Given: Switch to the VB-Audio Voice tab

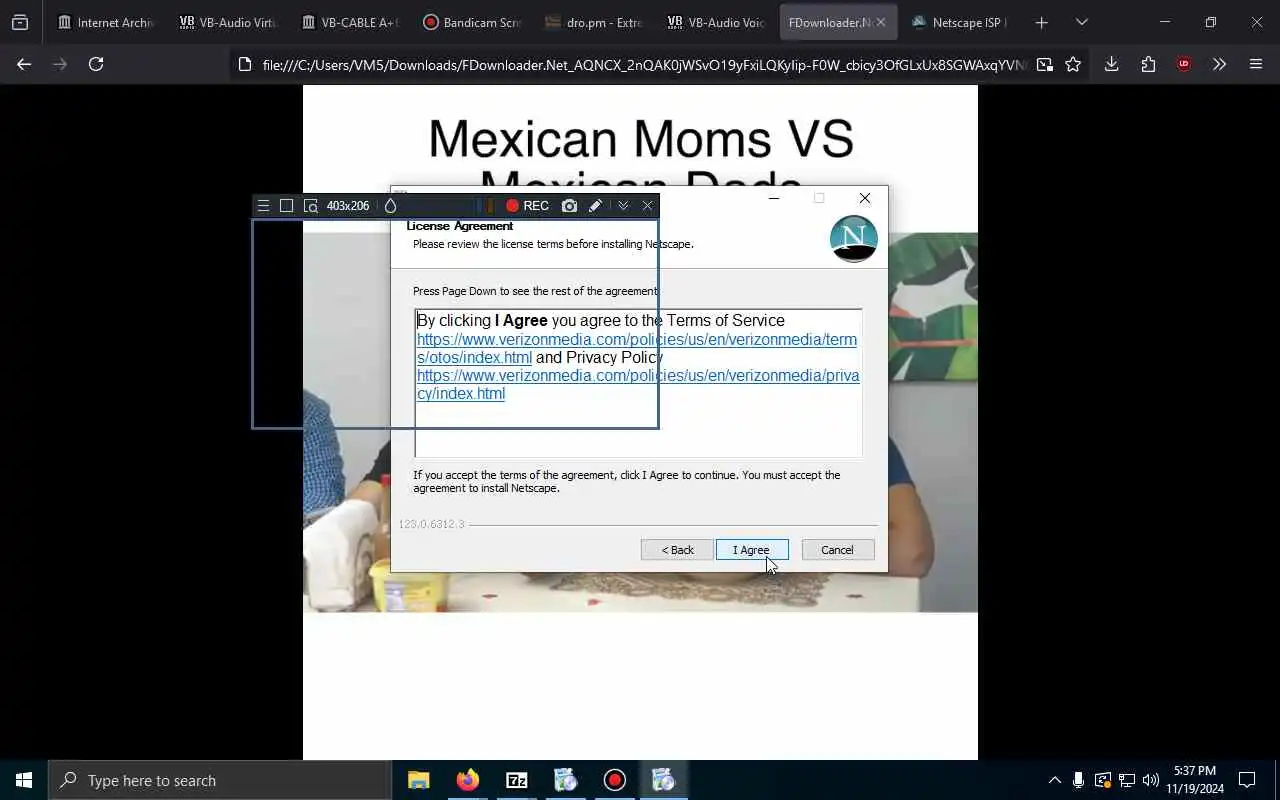Looking at the screenshot, I should [716, 22].
